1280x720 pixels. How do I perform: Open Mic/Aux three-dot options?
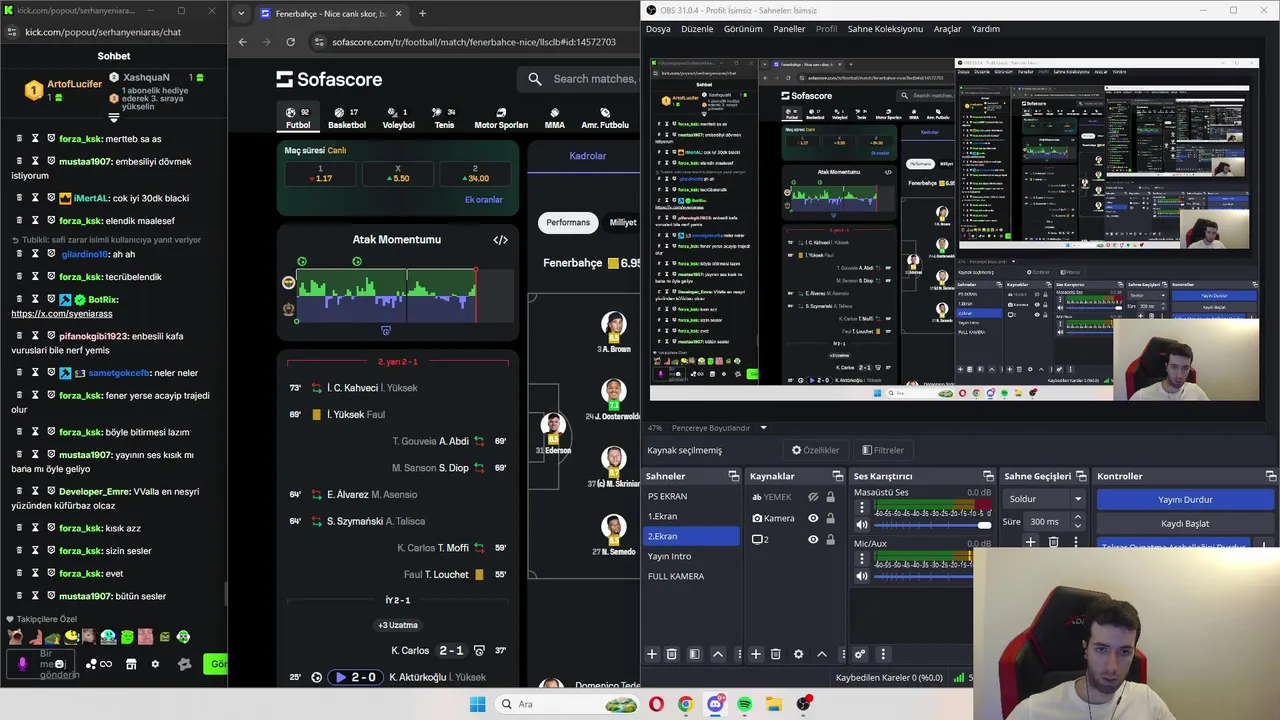(862, 559)
